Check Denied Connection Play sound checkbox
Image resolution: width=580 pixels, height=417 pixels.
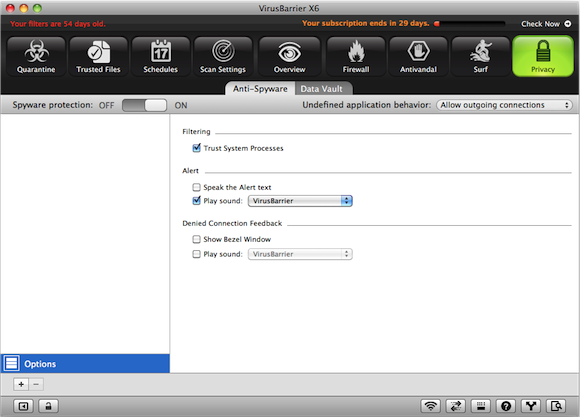pyautogui.click(x=196, y=254)
